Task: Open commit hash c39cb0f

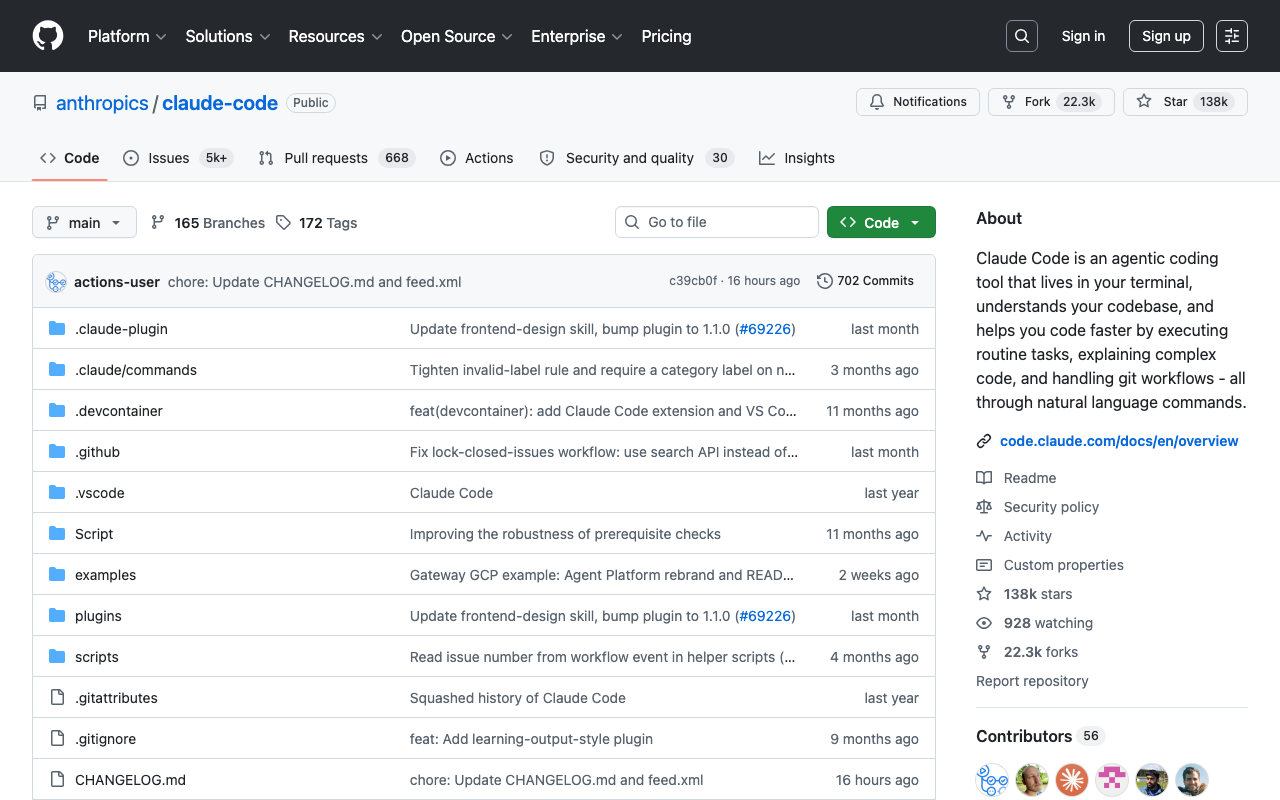Action: coord(693,281)
